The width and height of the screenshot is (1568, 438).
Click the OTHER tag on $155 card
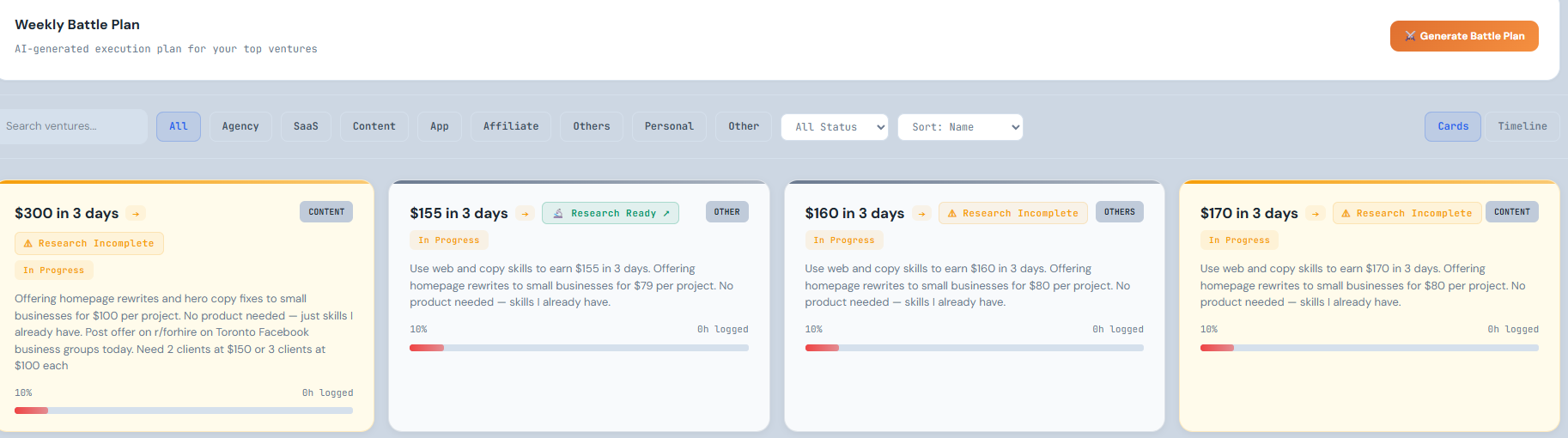click(727, 212)
